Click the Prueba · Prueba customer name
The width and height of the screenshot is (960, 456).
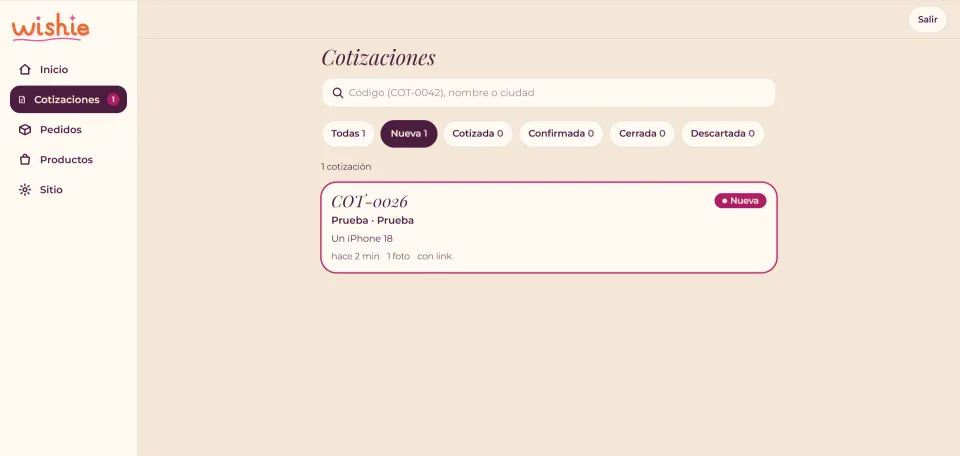point(372,220)
